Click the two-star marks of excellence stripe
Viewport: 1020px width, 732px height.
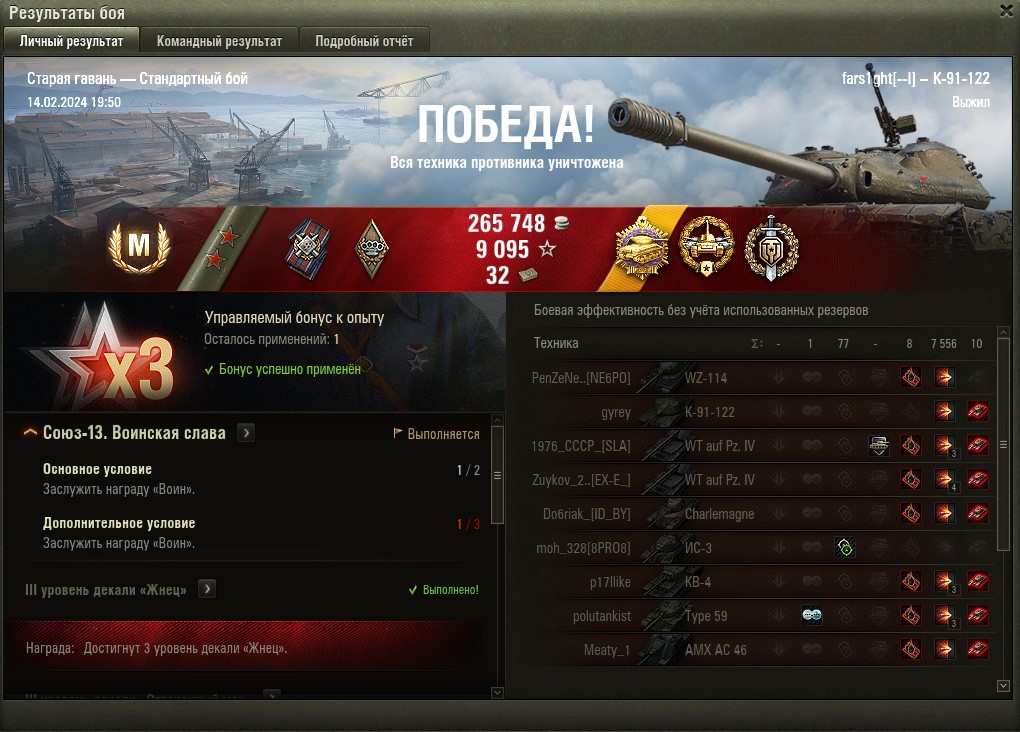coord(221,249)
